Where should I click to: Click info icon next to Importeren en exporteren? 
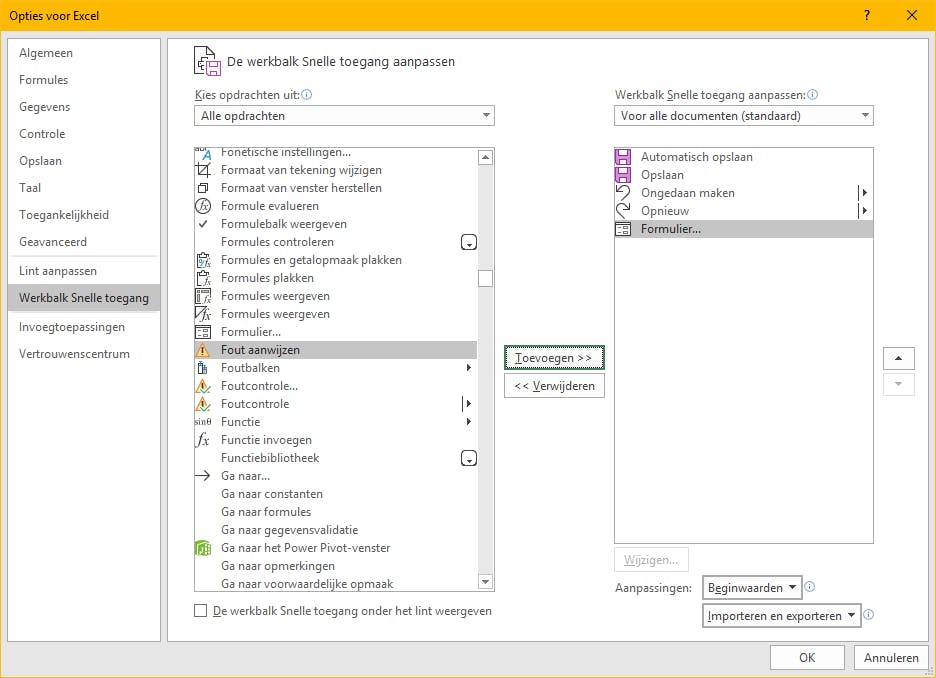coord(869,615)
